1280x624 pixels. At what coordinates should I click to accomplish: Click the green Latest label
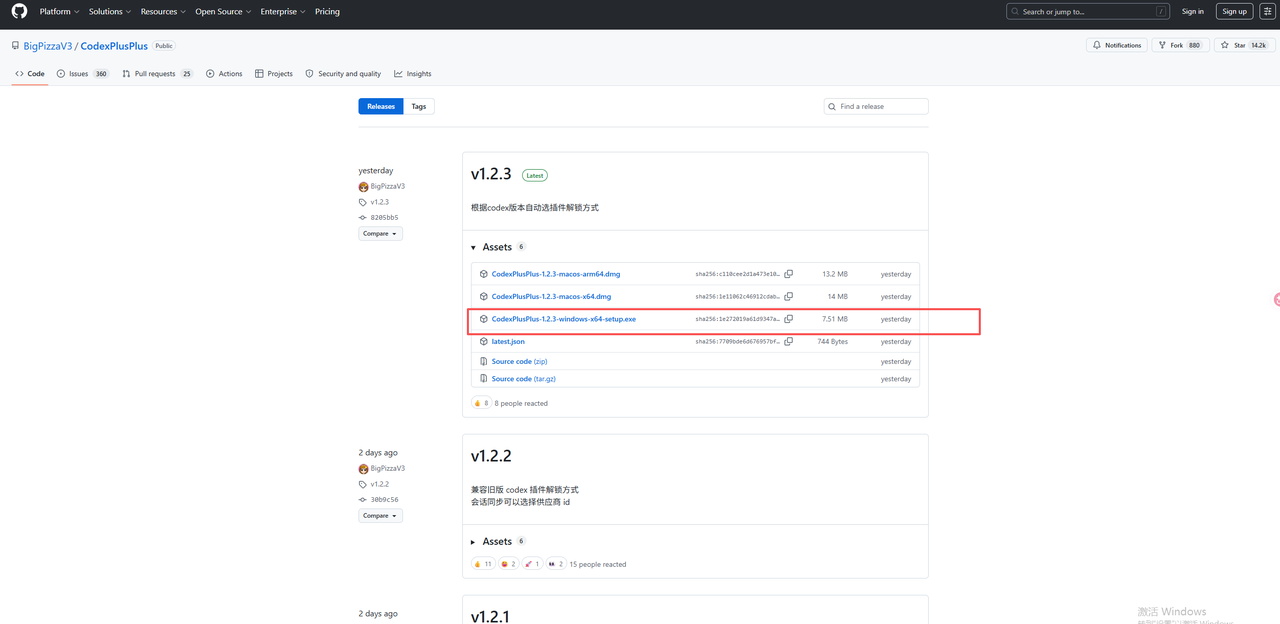click(x=535, y=175)
